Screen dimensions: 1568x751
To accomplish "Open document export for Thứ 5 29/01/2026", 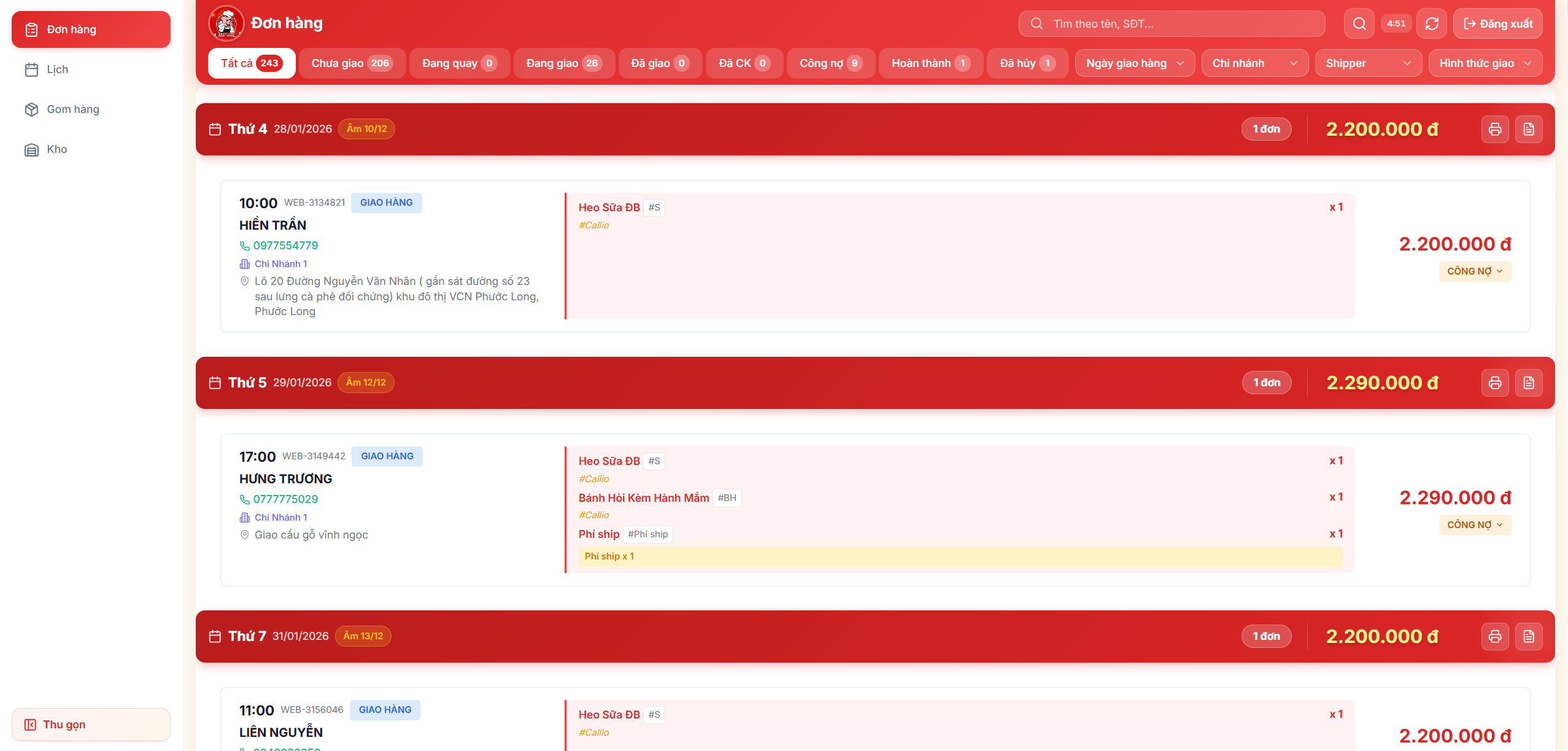I will (x=1528, y=383).
